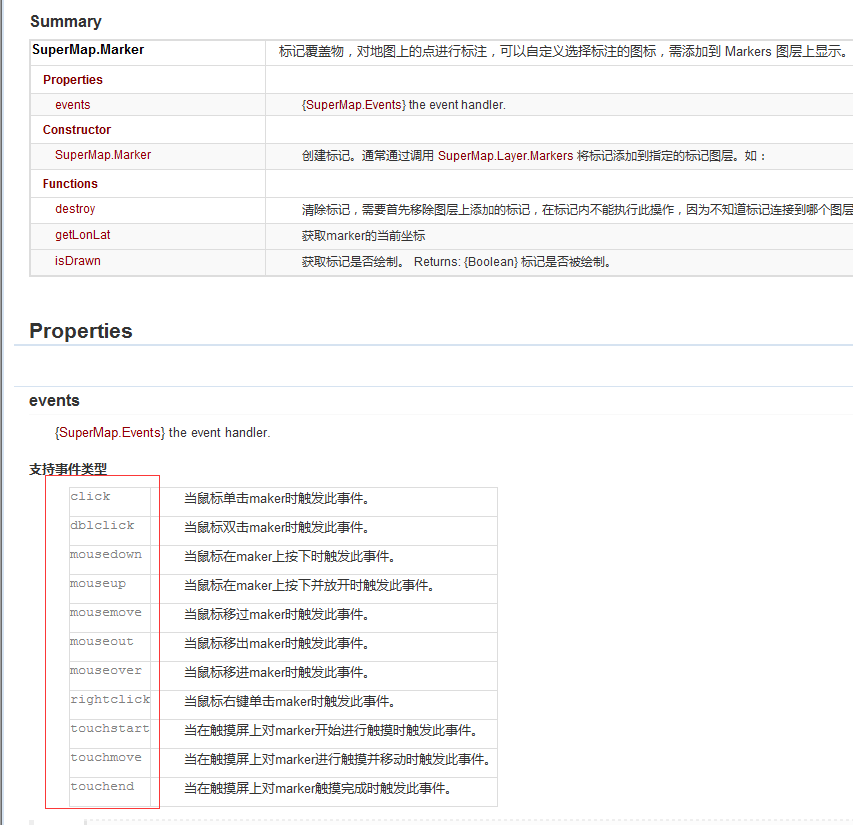Click the touchend description about 触摸完成
The image size is (853, 825).
(x=318, y=789)
